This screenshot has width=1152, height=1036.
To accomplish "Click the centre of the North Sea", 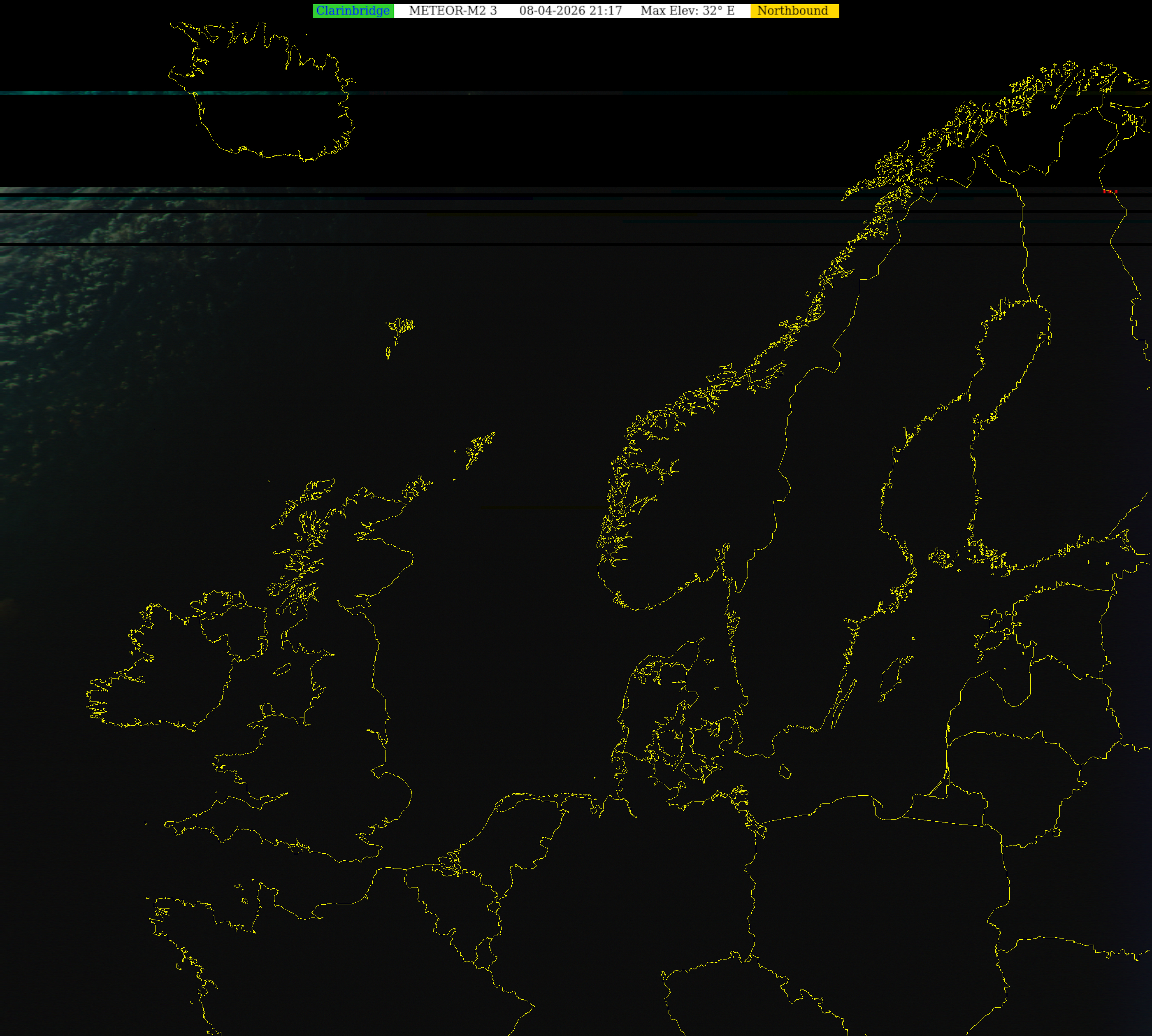I will [501, 655].
